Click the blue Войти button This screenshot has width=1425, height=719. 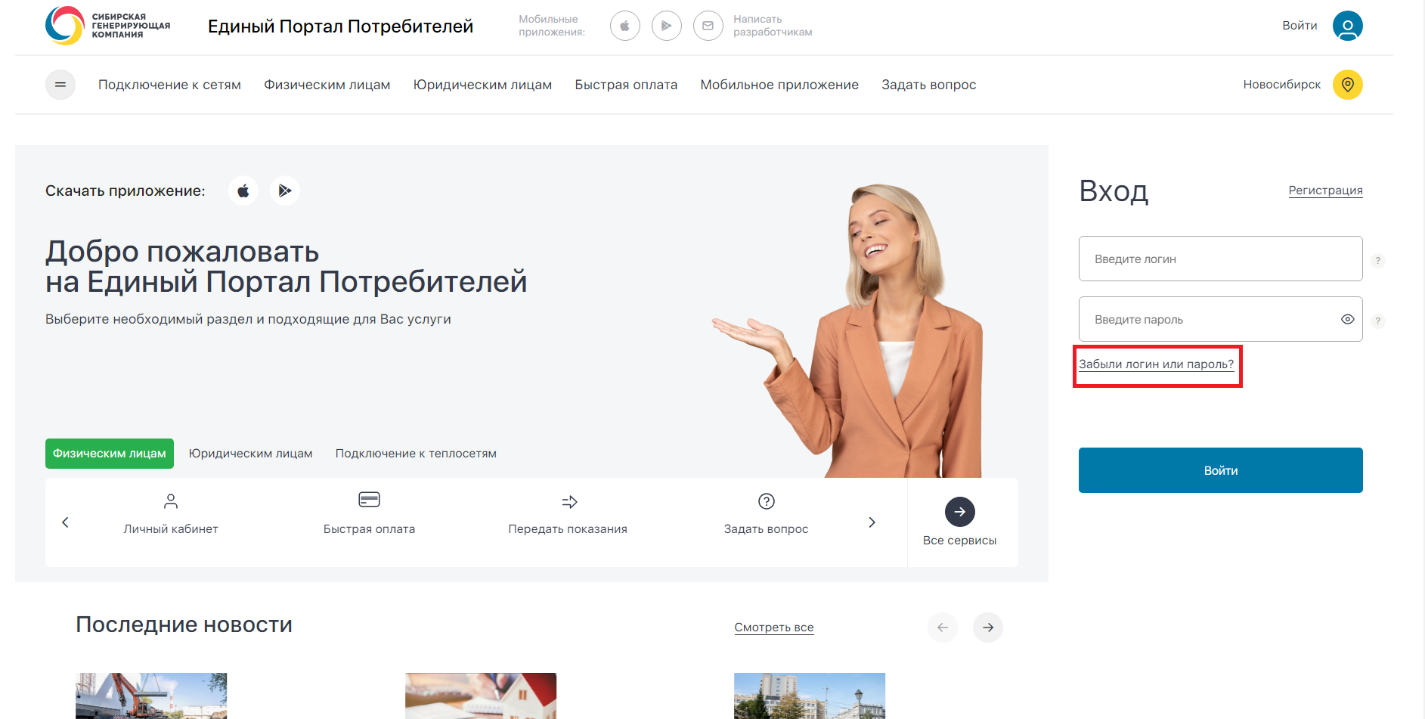click(x=1220, y=470)
